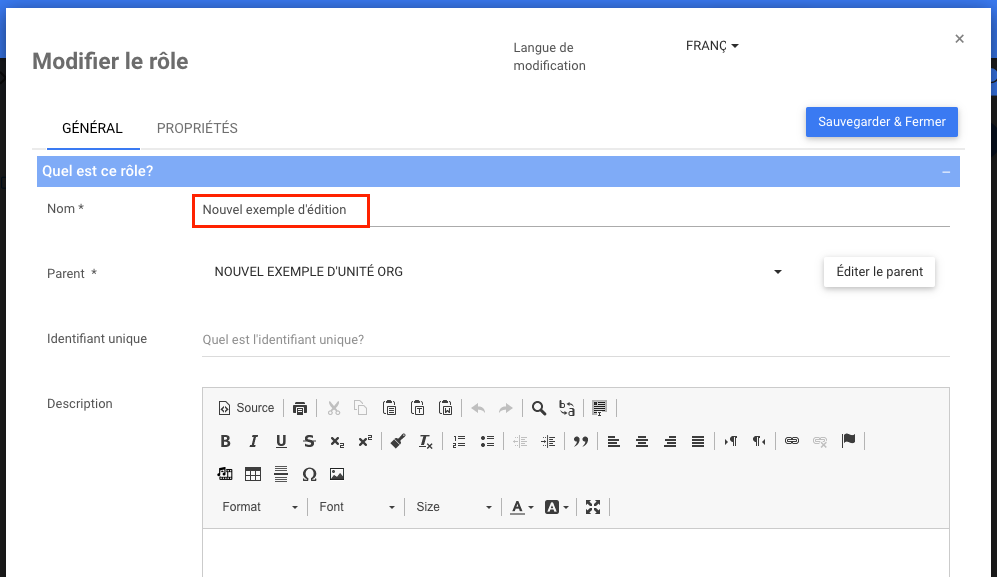Toggle Strikethrough formatting
The image size is (997, 577).
[x=309, y=441]
